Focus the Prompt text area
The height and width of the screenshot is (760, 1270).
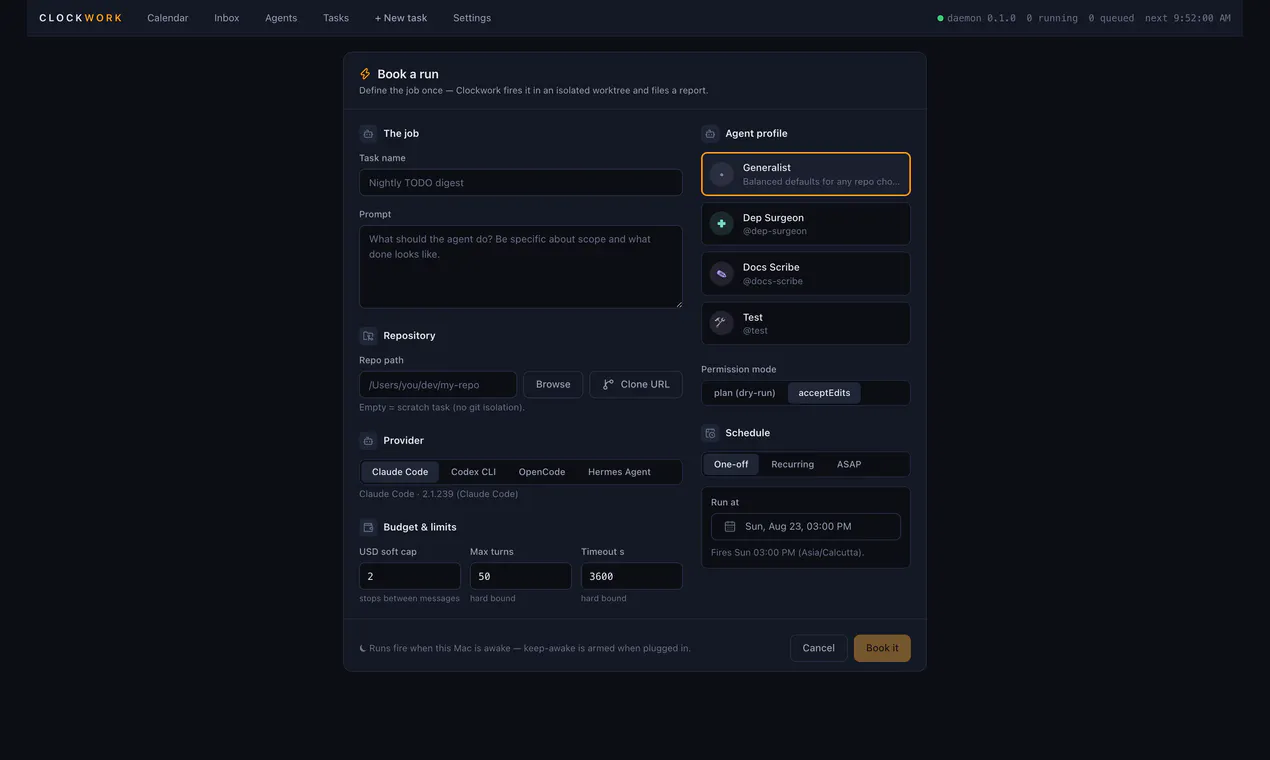tap(521, 266)
